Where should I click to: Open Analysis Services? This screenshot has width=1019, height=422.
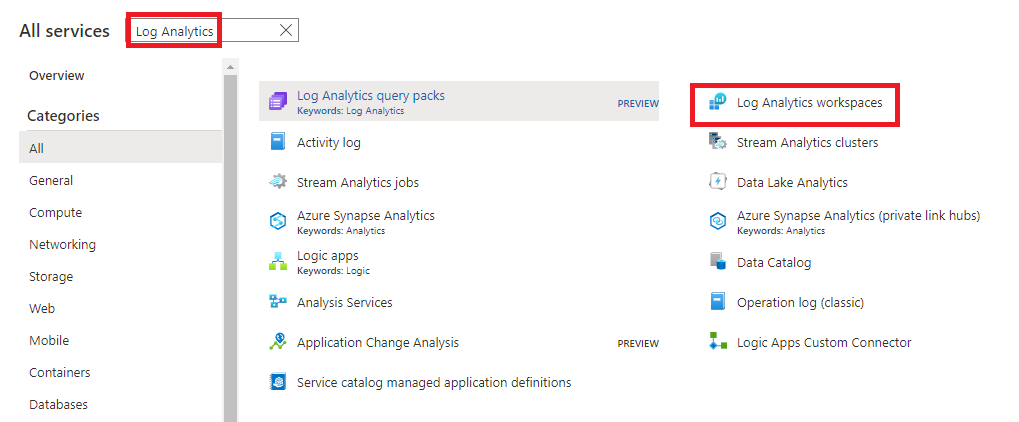click(344, 302)
